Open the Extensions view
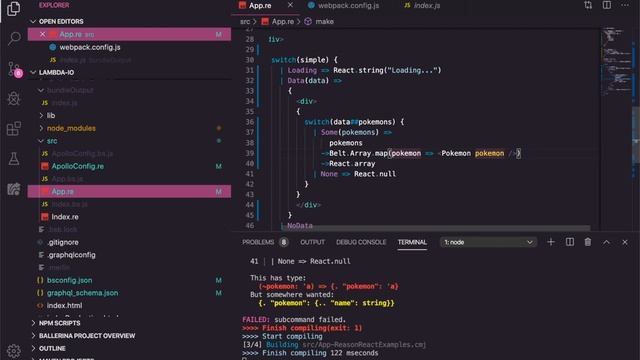 14,129
